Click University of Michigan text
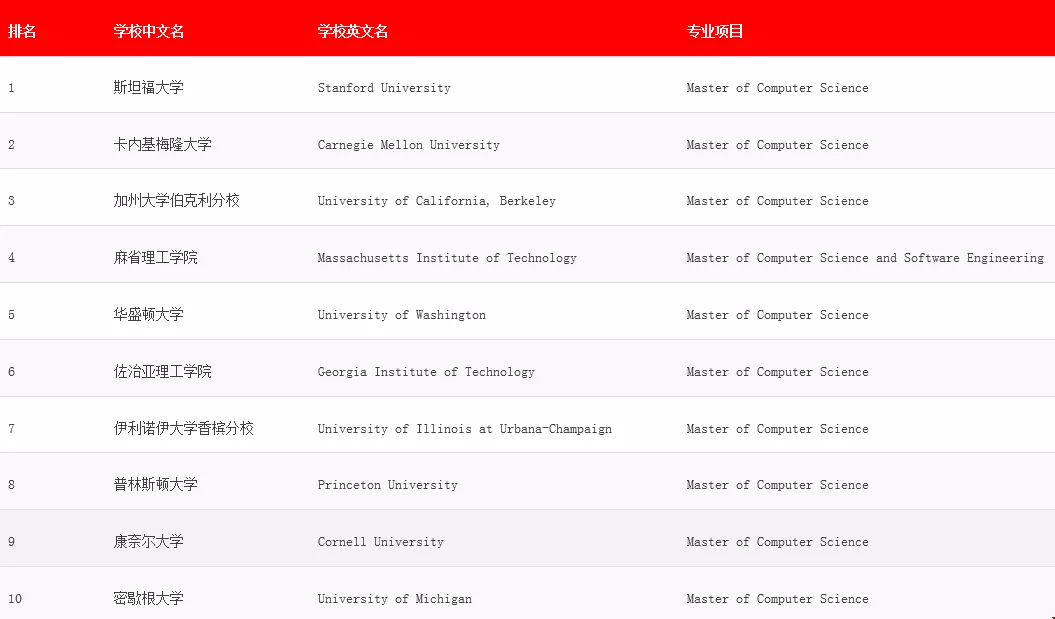This screenshot has width=1055, height=619. point(395,599)
